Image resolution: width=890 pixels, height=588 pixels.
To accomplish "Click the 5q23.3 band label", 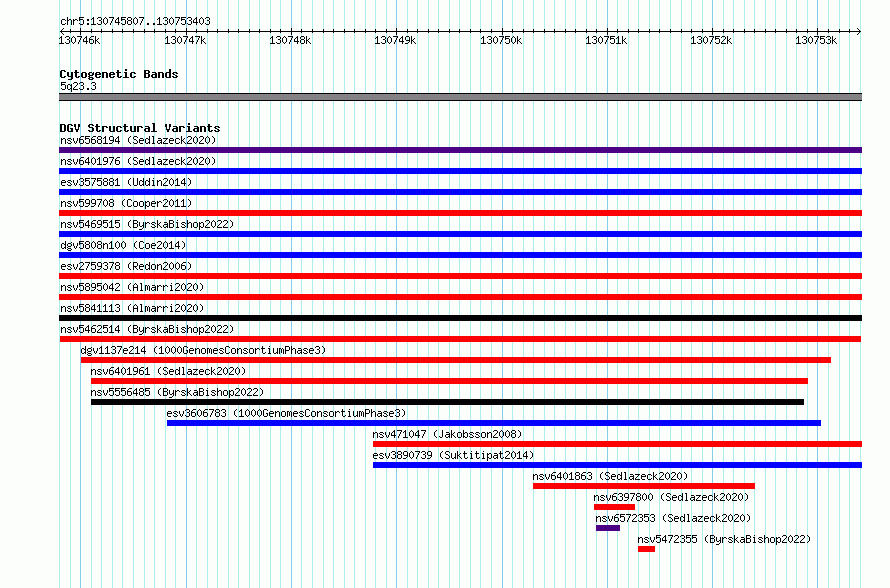I will click(x=78, y=86).
